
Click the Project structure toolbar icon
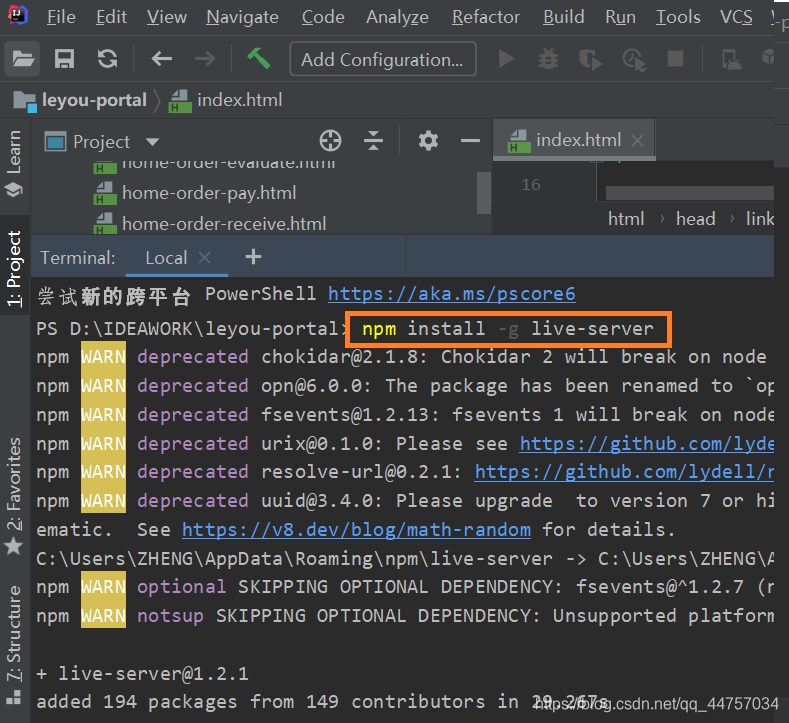coord(731,59)
